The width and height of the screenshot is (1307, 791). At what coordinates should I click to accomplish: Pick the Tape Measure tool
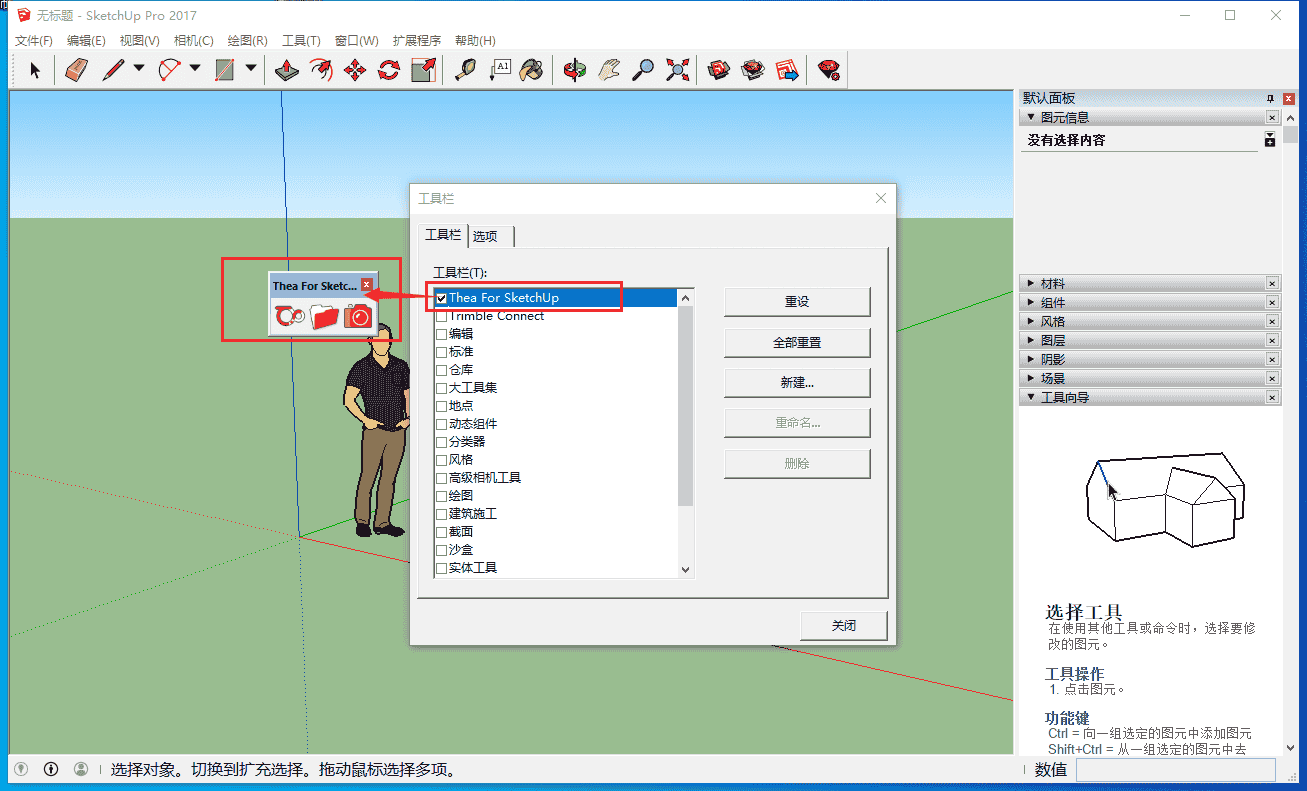pyautogui.click(x=465, y=70)
